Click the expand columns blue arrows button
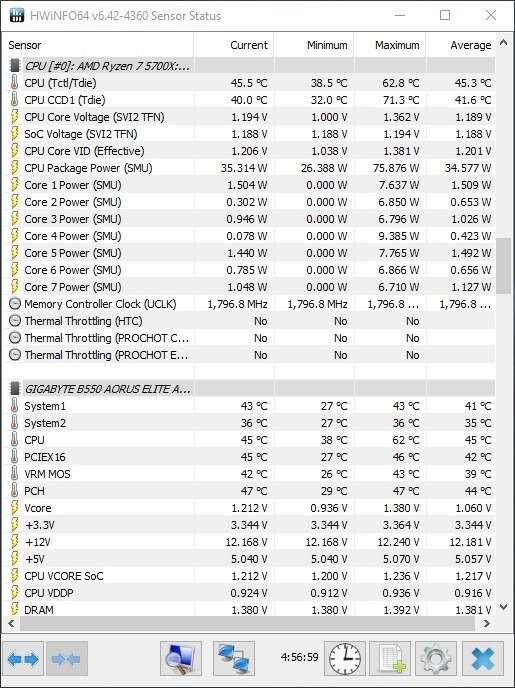Image resolution: width=515 pixels, height=688 pixels. 23,659
